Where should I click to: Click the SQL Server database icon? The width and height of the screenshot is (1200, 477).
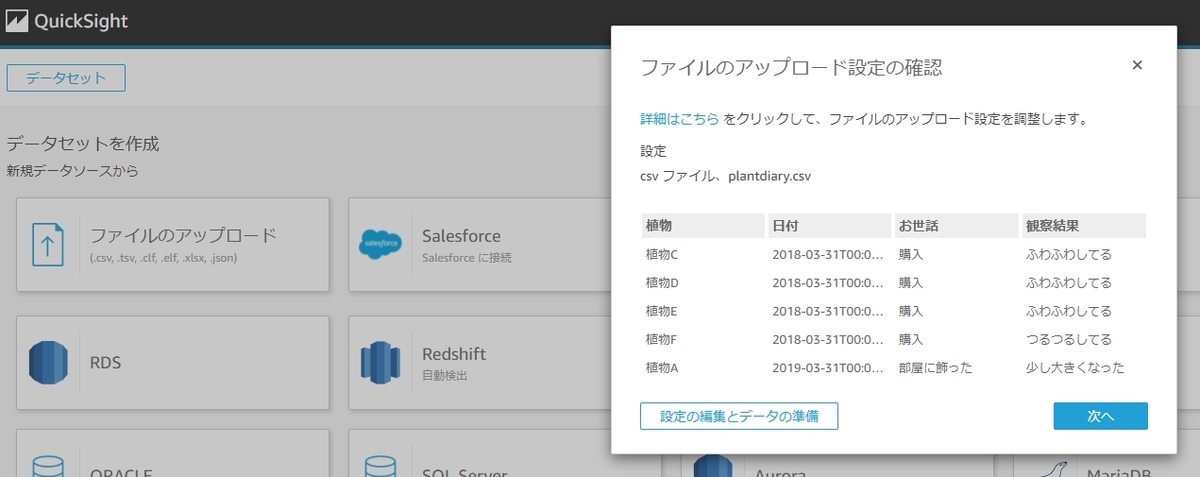[x=380, y=469]
